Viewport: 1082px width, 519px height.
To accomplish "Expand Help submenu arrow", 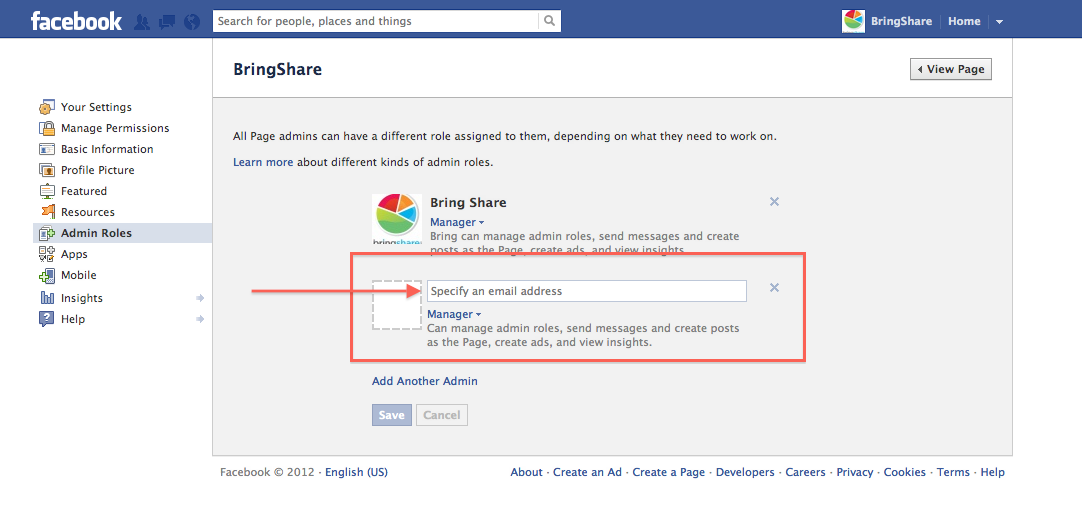I will coord(200,319).
